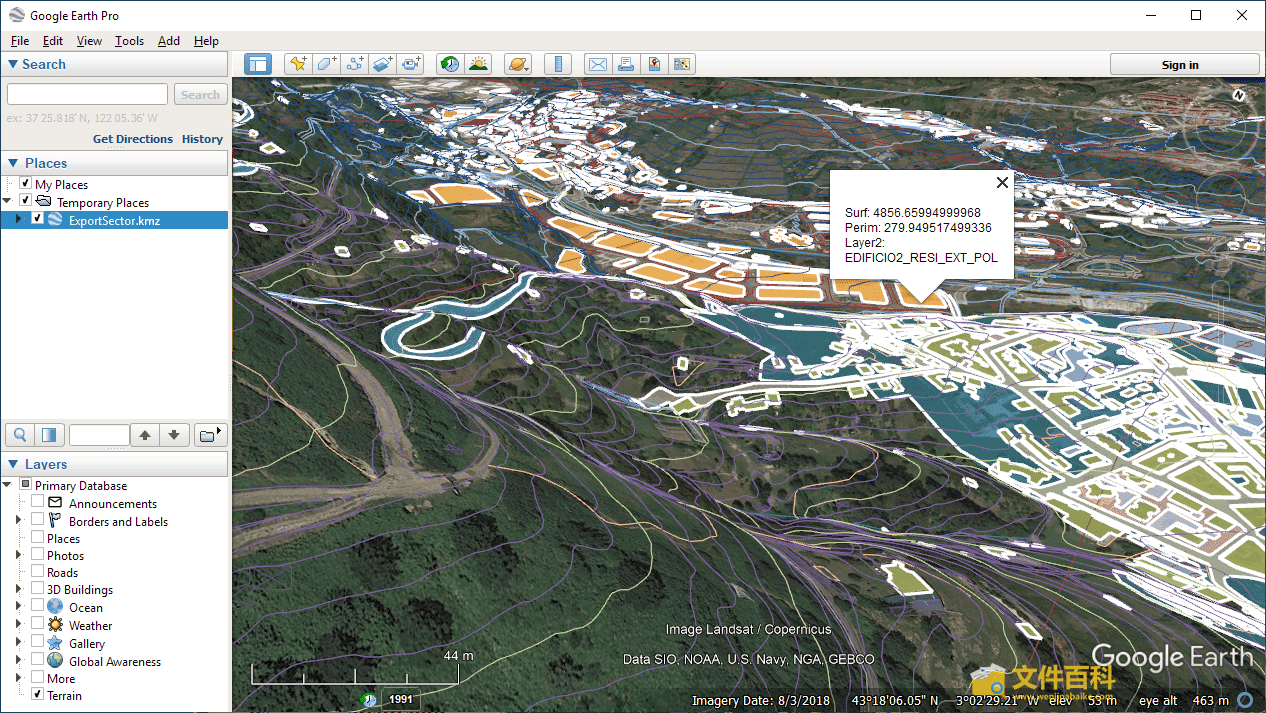Open the ruler measurement tool
1266x713 pixels.
(x=558, y=64)
